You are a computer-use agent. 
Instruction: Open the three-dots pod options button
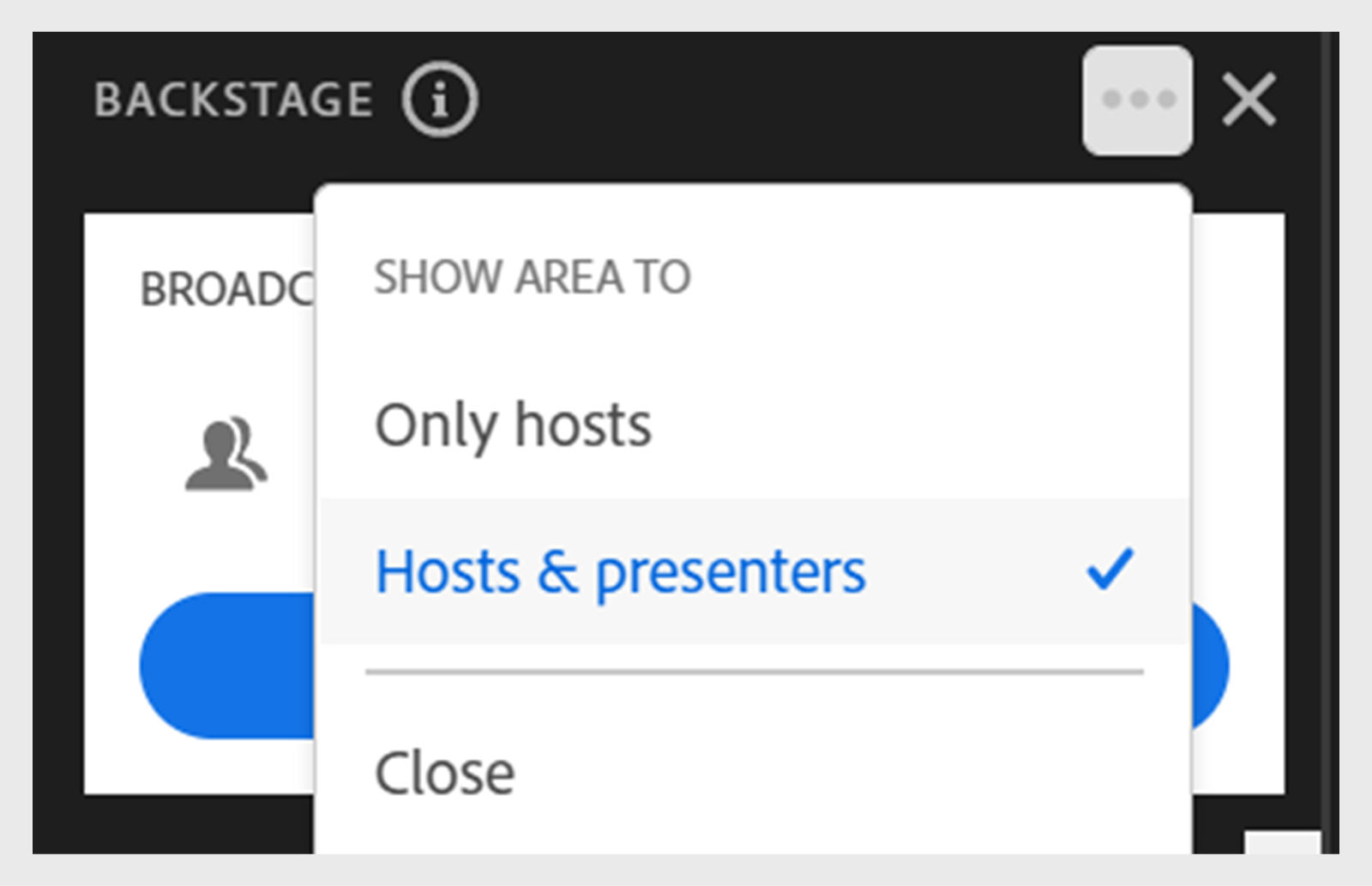click(x=1137, y=100)
